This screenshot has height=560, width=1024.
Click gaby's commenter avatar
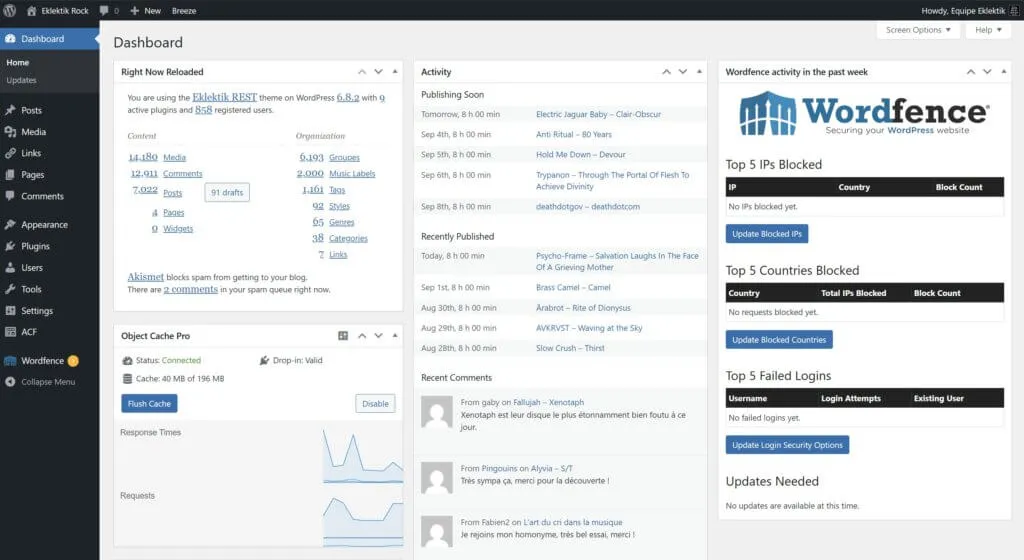tap(437, 412)
